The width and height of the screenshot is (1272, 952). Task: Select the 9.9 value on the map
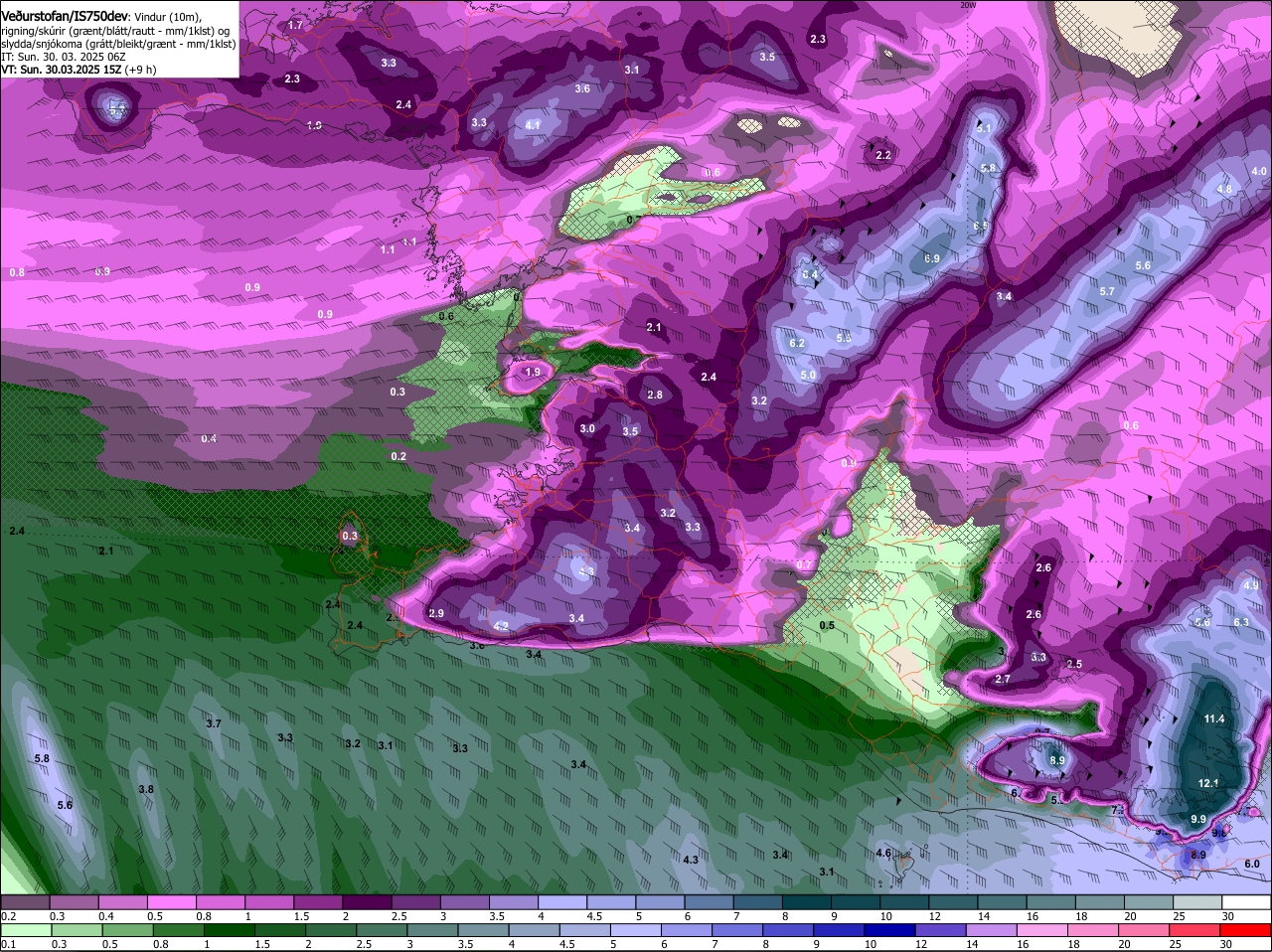[x=1198, y=819]
